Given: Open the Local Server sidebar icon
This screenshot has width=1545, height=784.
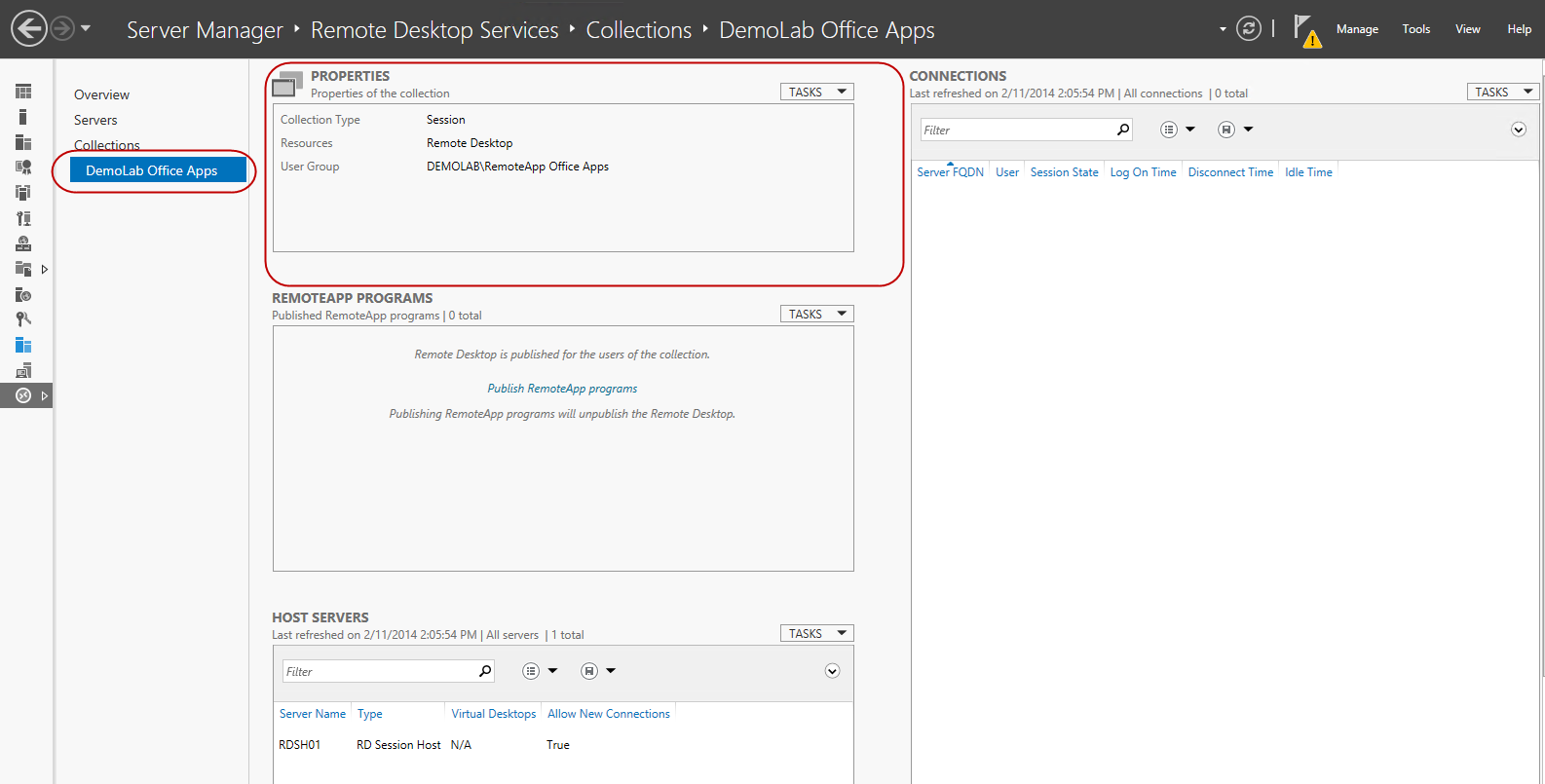Looking at the screenshot, I should (23, 117).
